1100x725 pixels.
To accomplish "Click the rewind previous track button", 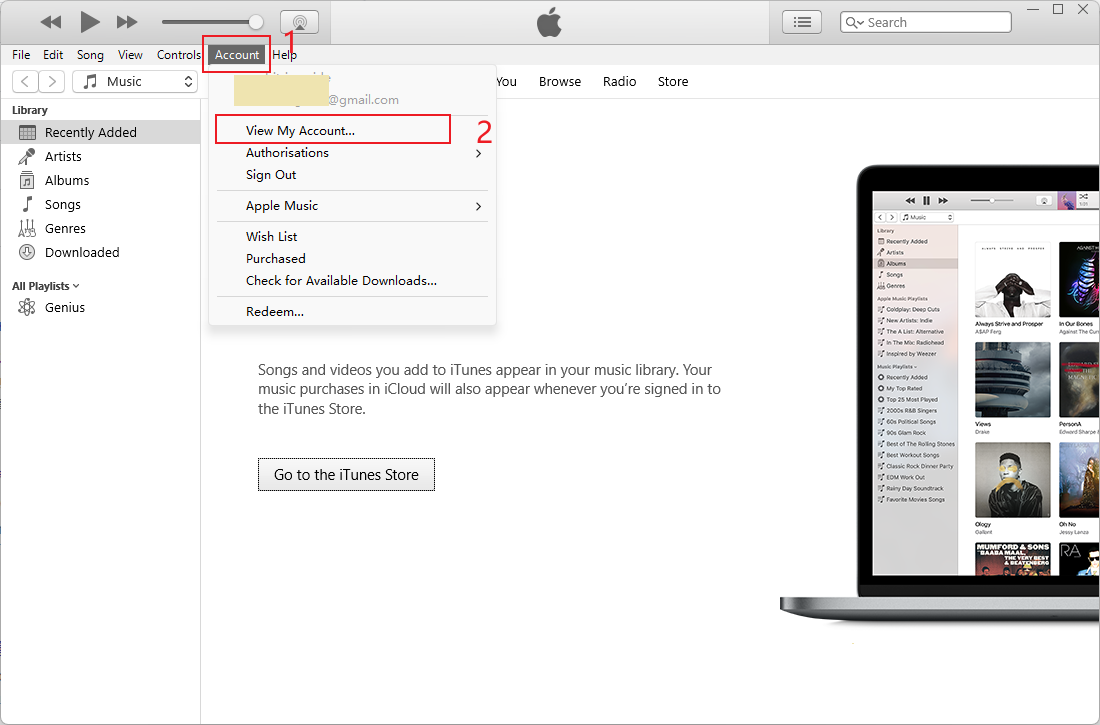I will point(51,22).
